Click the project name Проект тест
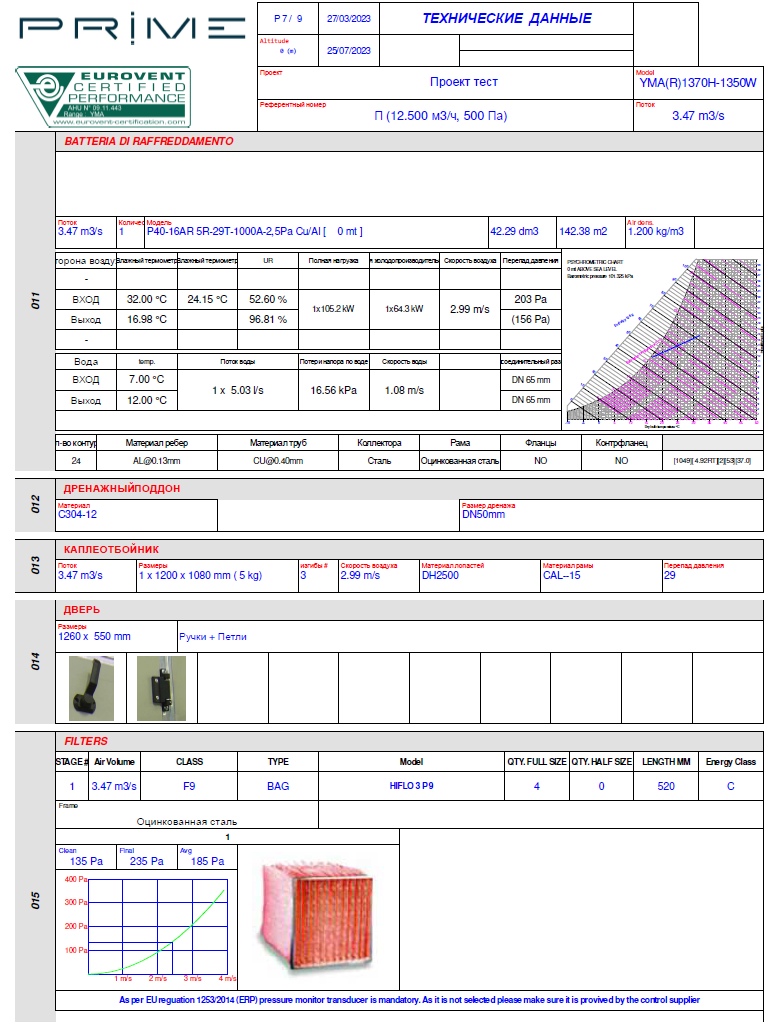 coord(463,82)
